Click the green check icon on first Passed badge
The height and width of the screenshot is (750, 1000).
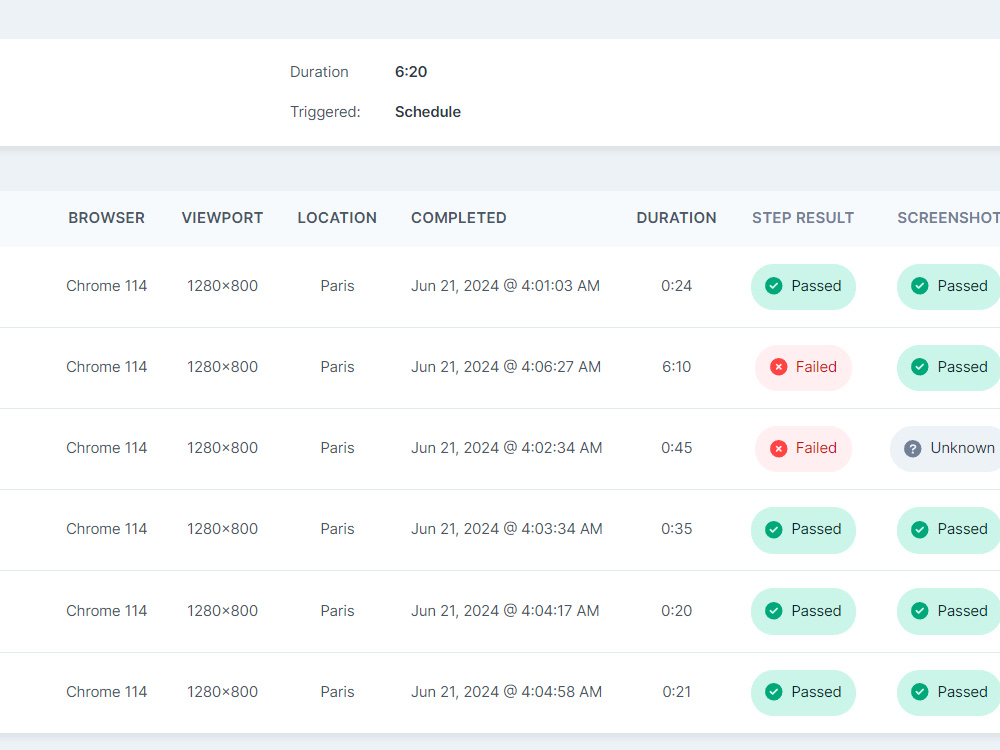click(x=773, y=286)
